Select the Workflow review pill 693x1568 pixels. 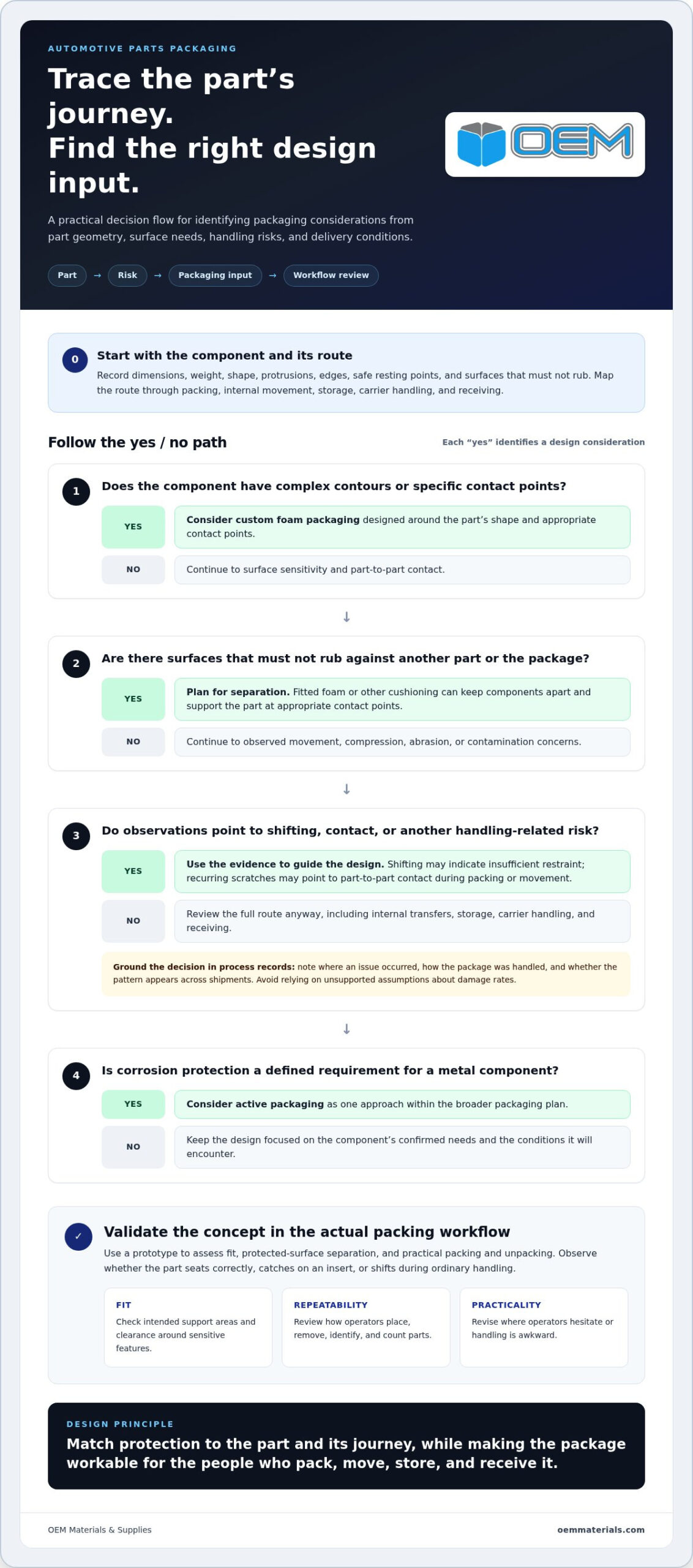coord(331,276)
